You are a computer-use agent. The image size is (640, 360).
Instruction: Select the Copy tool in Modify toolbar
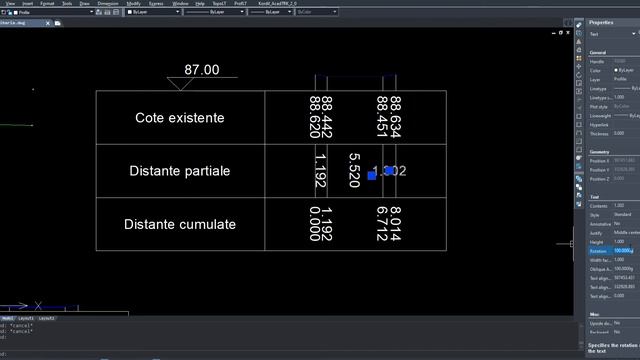coord(579,33)
